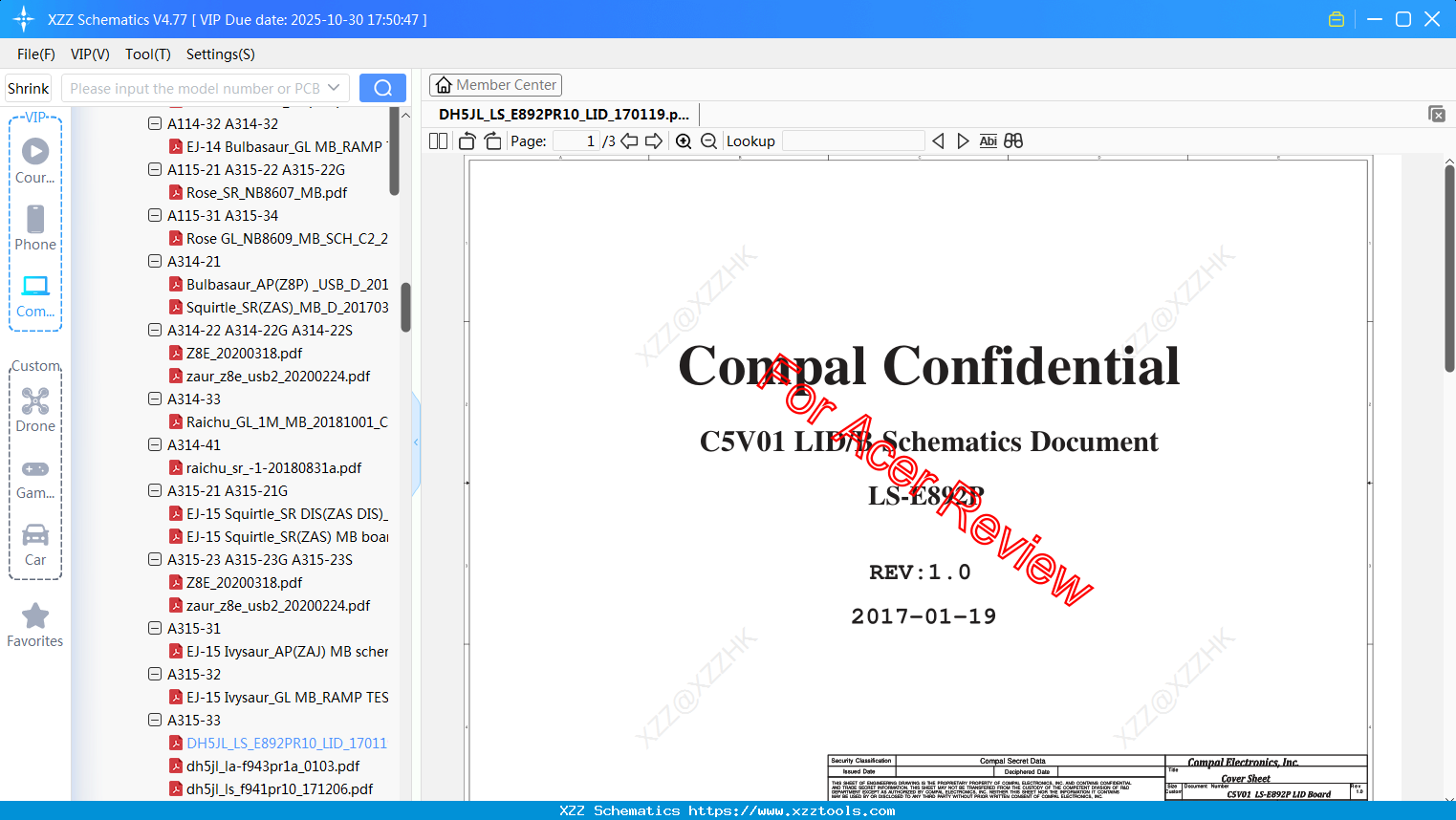Image resolution: width=1456 pixels, height=820 pixels.
Task: Rotate page counterclockwise
Action: click(467, 140)
